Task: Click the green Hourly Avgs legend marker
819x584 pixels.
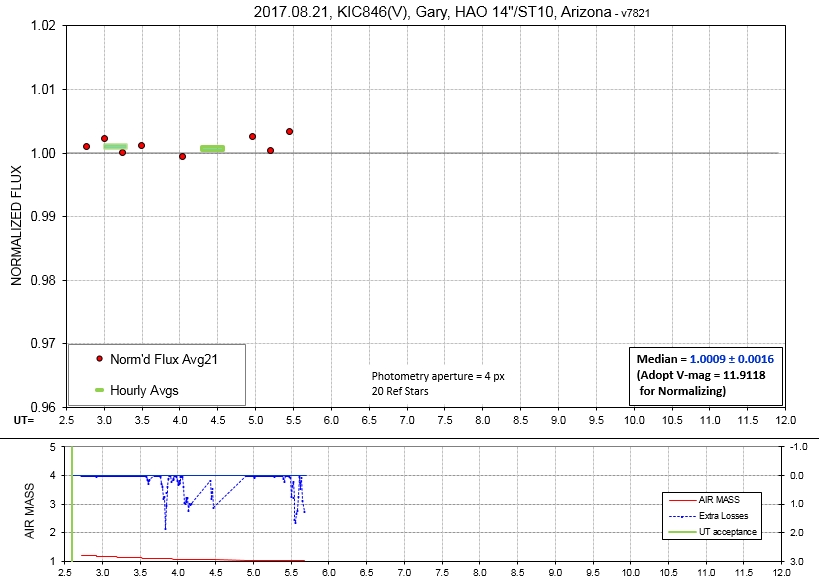Action: click(99, 390)
